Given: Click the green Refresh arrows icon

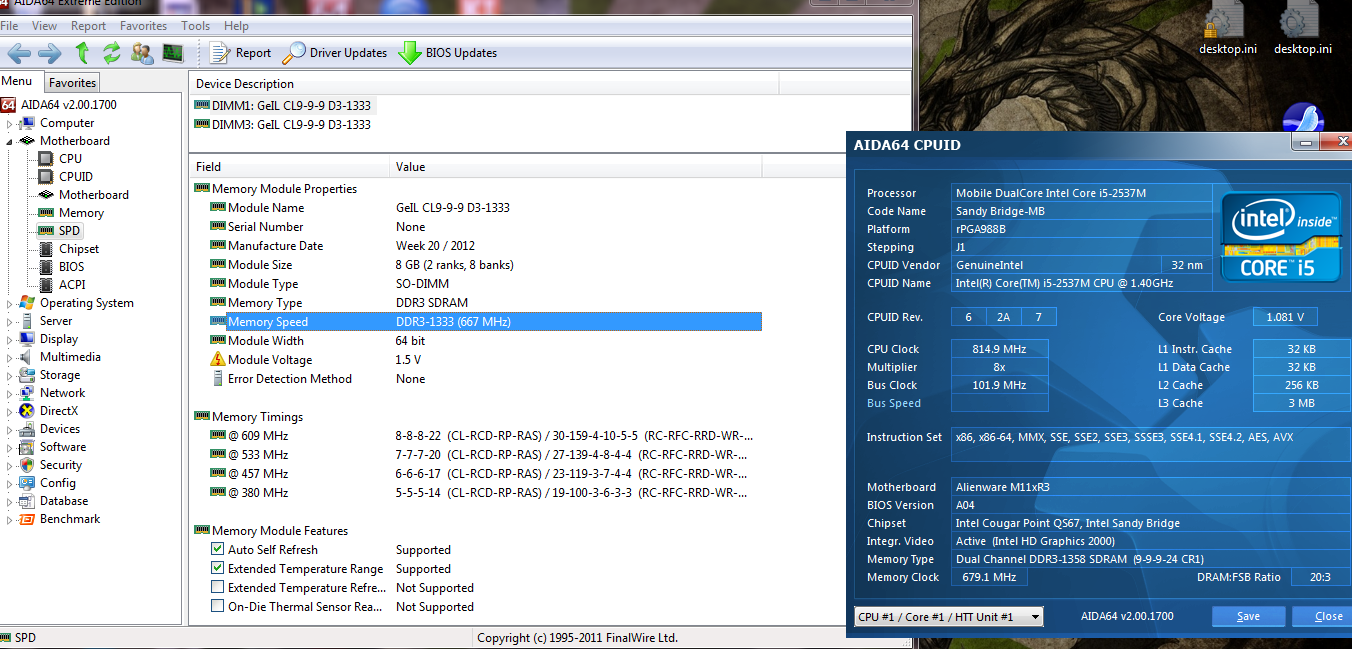Looking at the screenshot, I should tap(112, 53).
